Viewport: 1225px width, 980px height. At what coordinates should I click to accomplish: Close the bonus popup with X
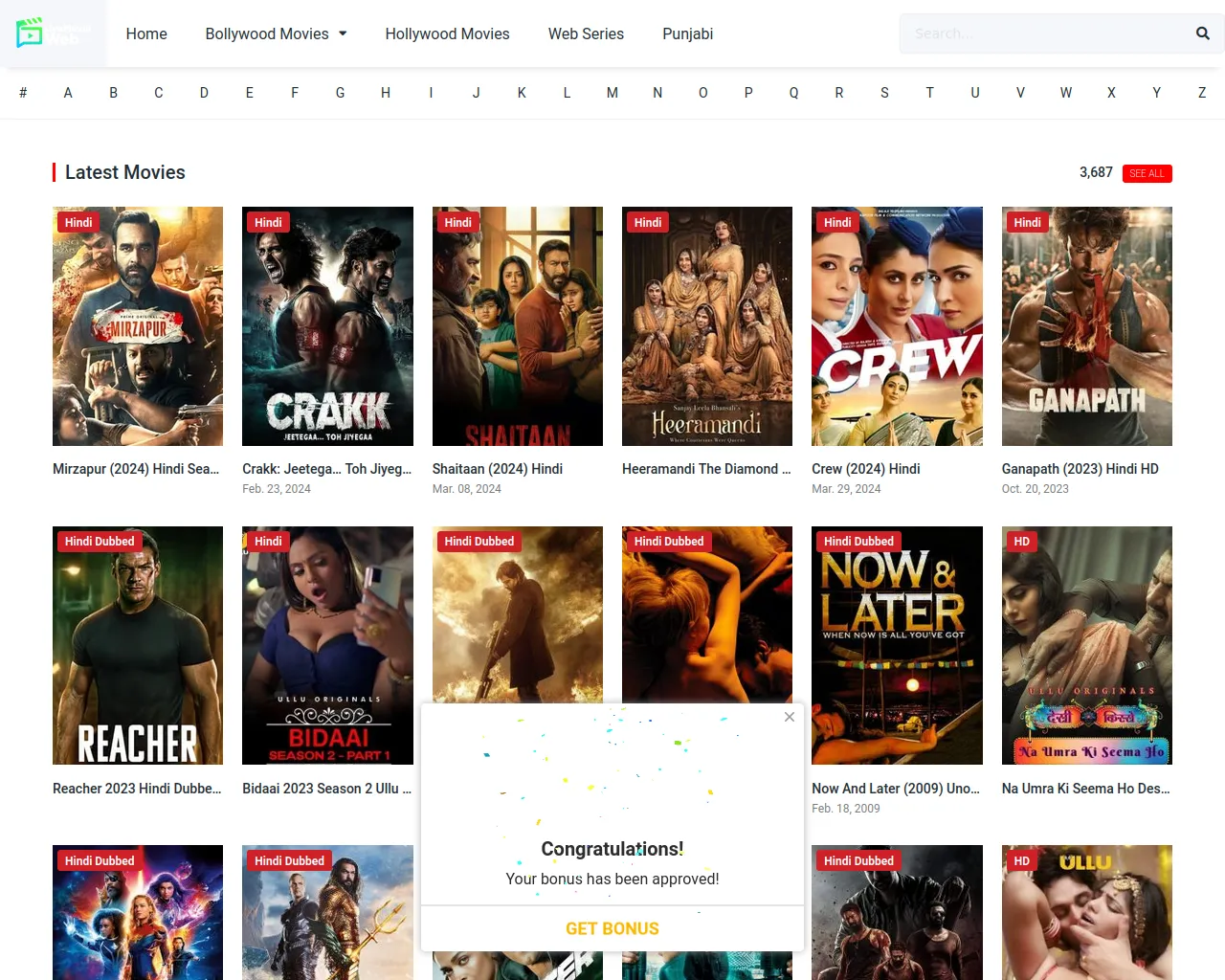[789, 717]
